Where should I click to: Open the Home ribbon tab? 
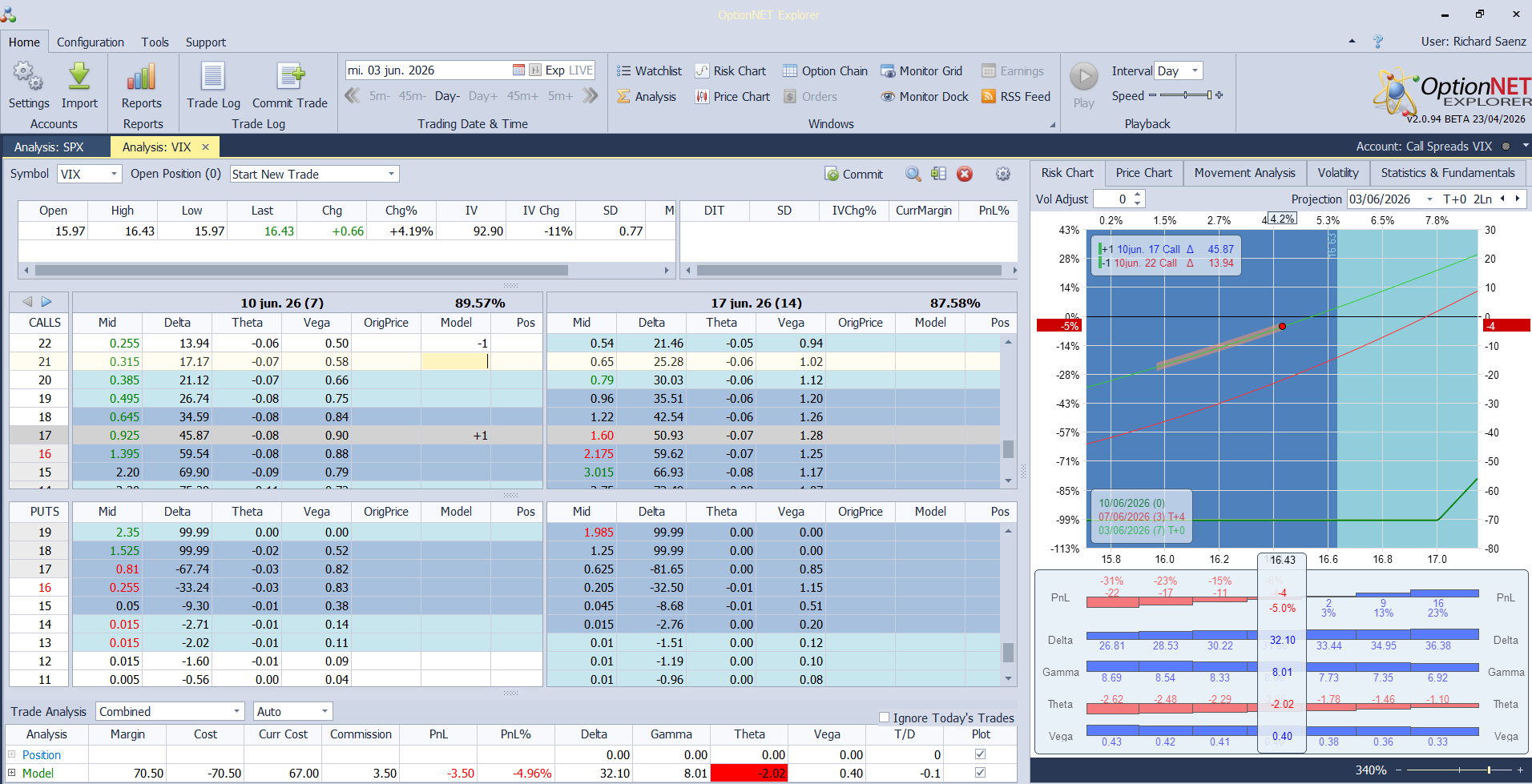pos(24,42)
